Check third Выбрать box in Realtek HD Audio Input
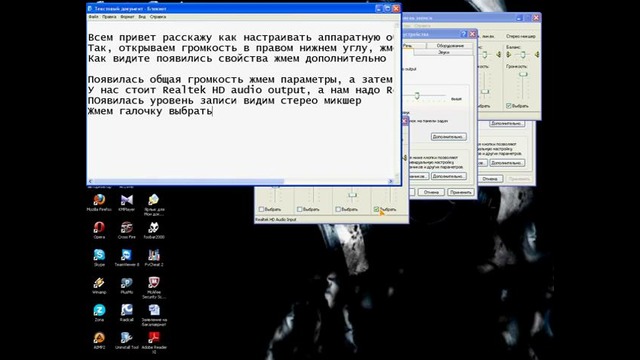This screenshot has height=360, width=640. click(338, 209)
